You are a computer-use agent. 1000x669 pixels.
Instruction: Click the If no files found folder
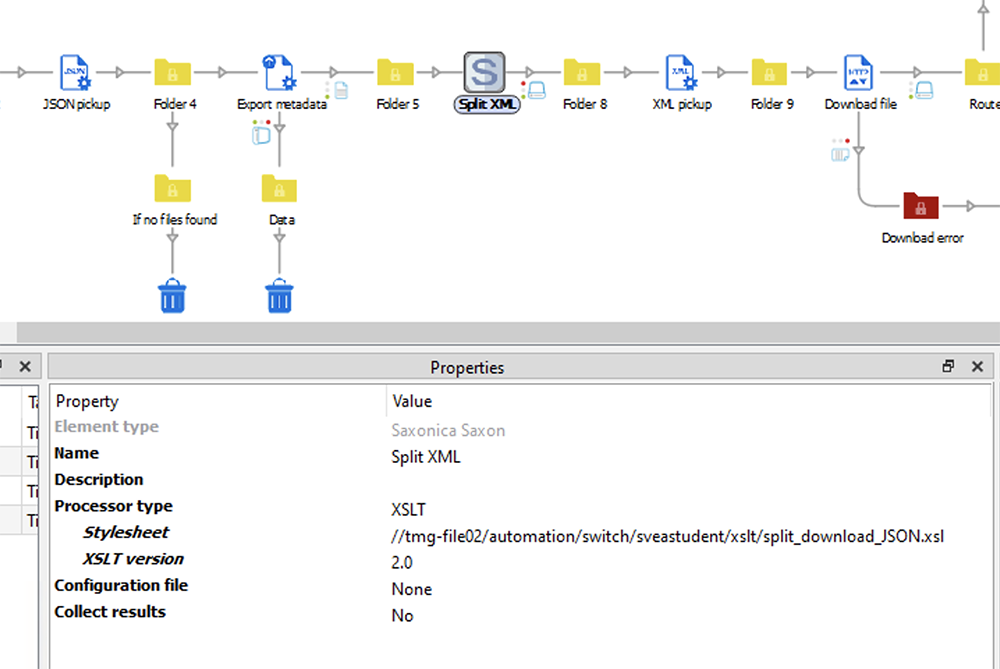tap(172, 188)
